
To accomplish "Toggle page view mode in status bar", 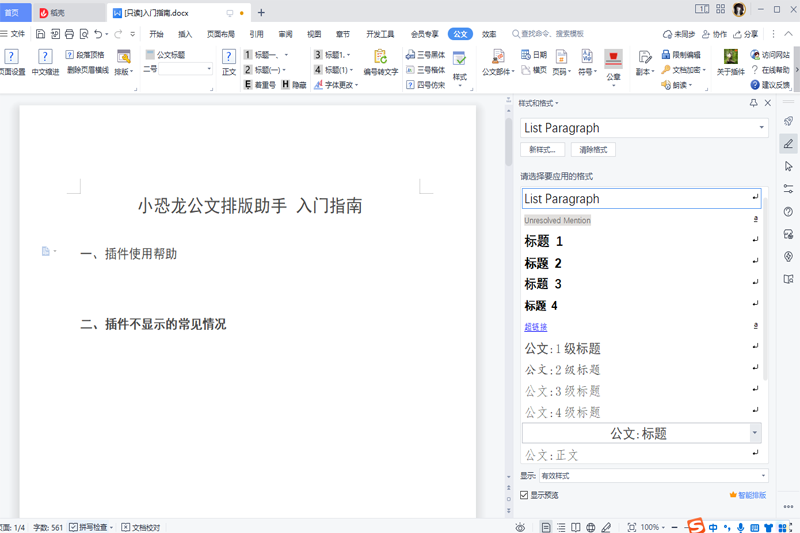I will click(546, 527).
